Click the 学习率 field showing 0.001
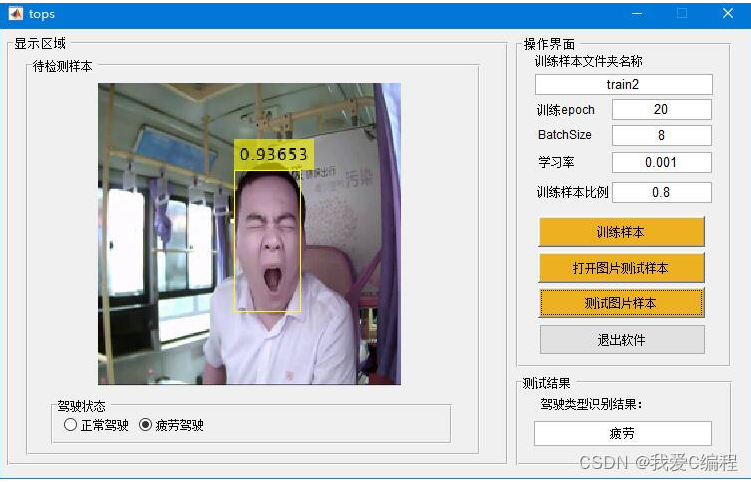 [661, 162]
